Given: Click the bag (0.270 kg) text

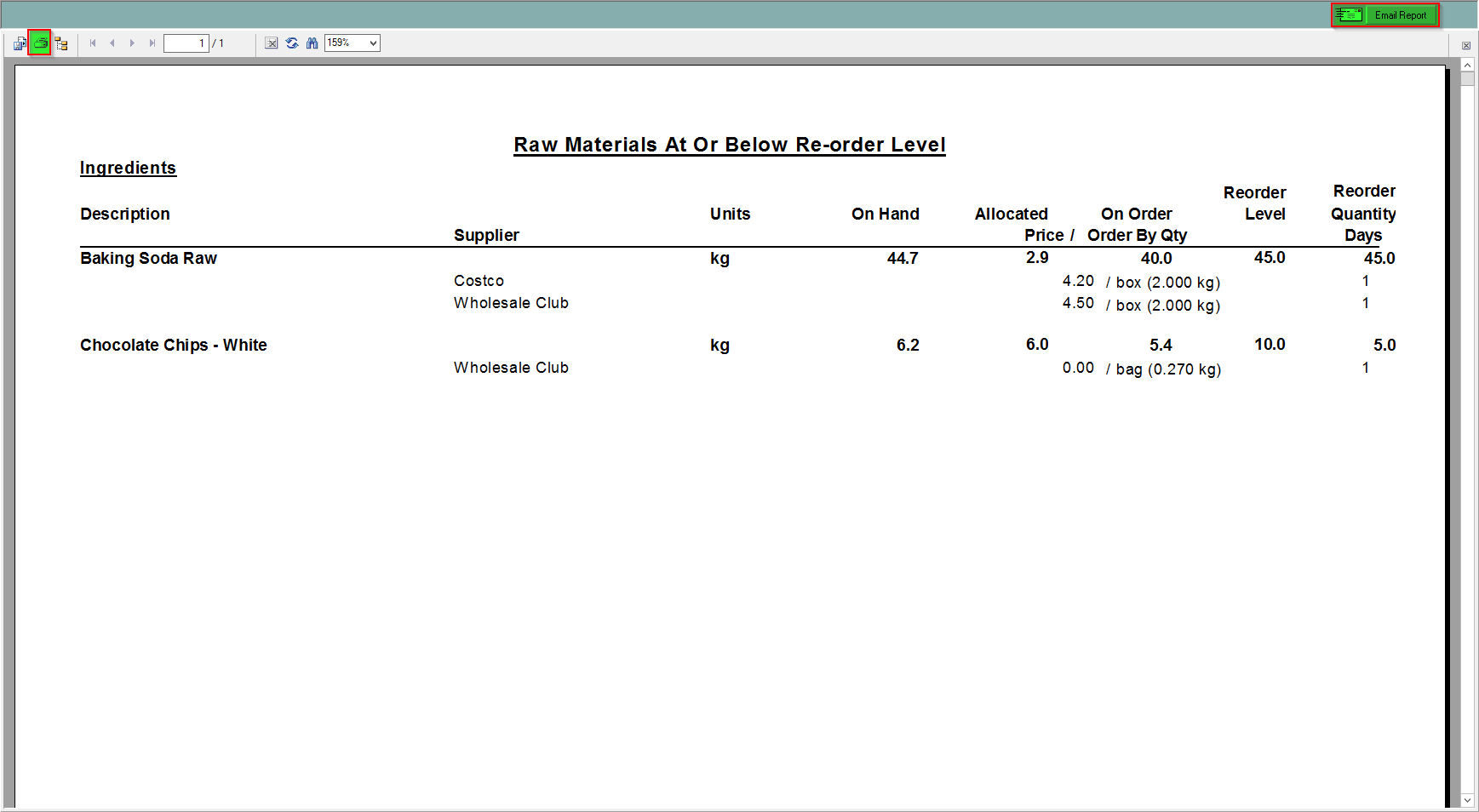Looking at the screenshot, I should 1168,369.
